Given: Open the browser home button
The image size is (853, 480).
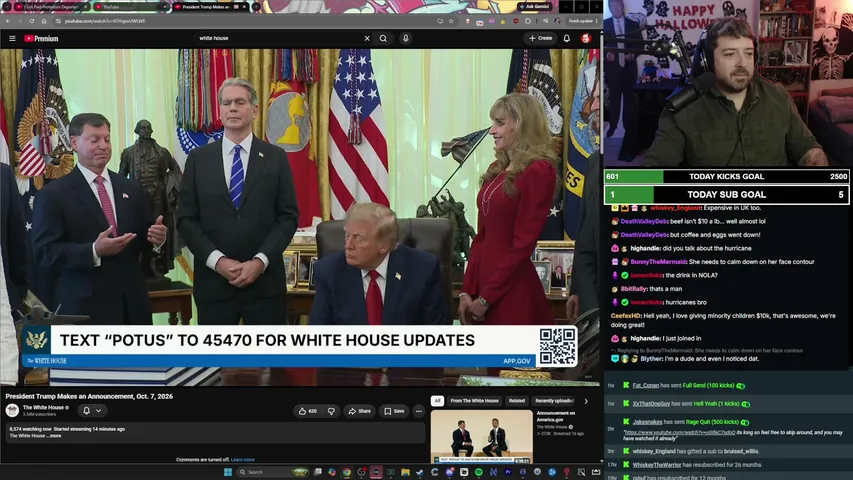Looking at the screenshot, I should click(44, 21).
